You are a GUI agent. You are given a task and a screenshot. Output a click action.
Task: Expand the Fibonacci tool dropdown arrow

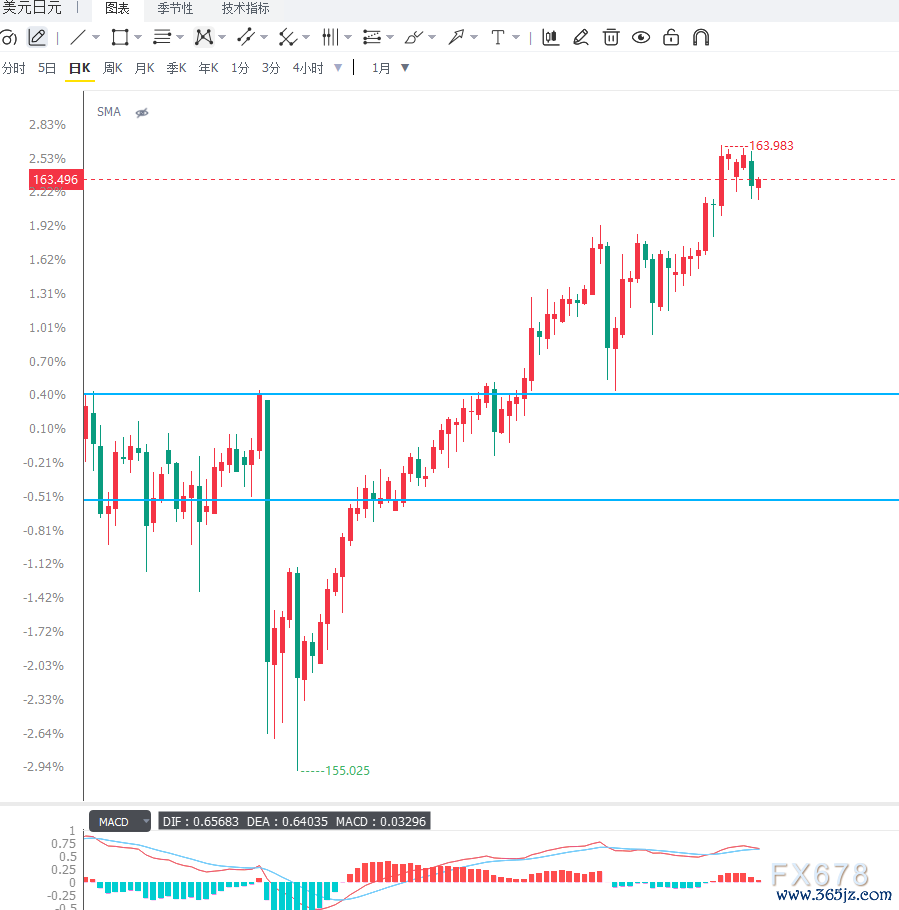tap(390, 38)
